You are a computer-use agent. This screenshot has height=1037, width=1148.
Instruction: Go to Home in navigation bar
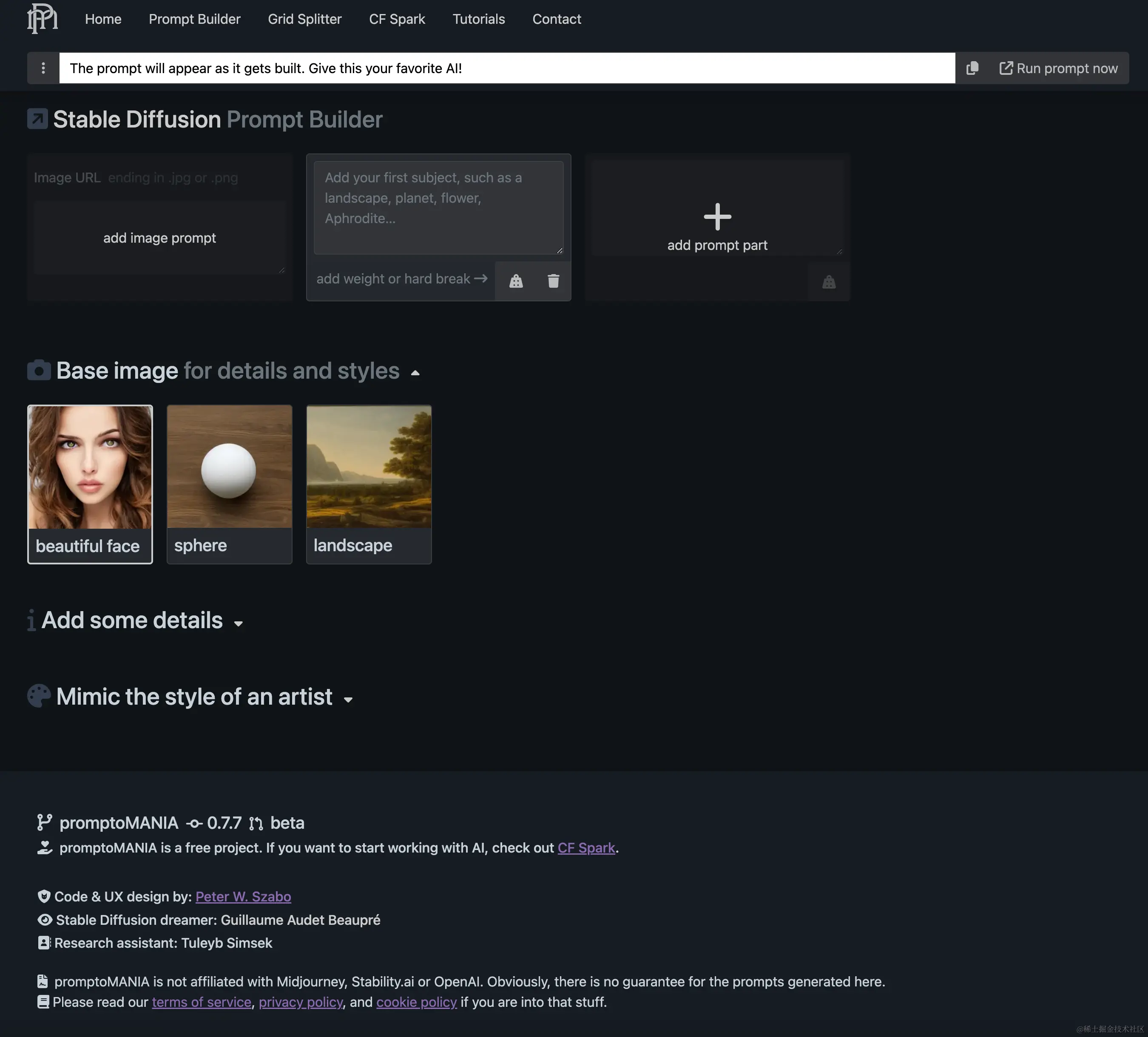click(103, 19)
